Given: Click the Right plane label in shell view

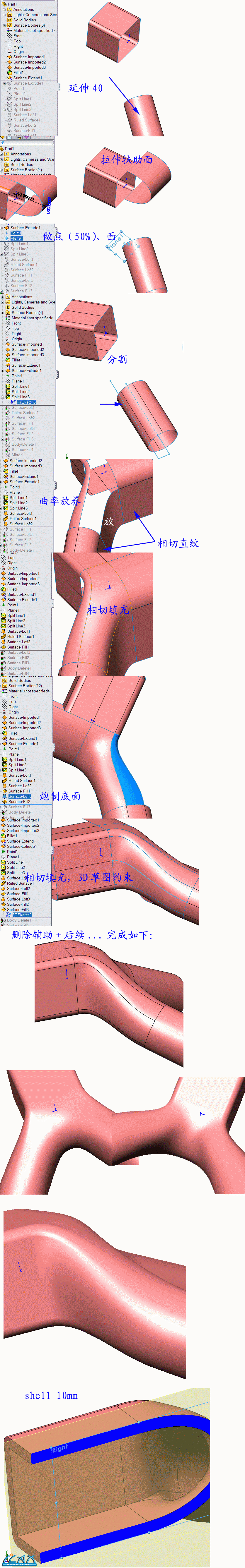Looking at the screenshot, I should pyautogui.click(x=60, y=1449).
